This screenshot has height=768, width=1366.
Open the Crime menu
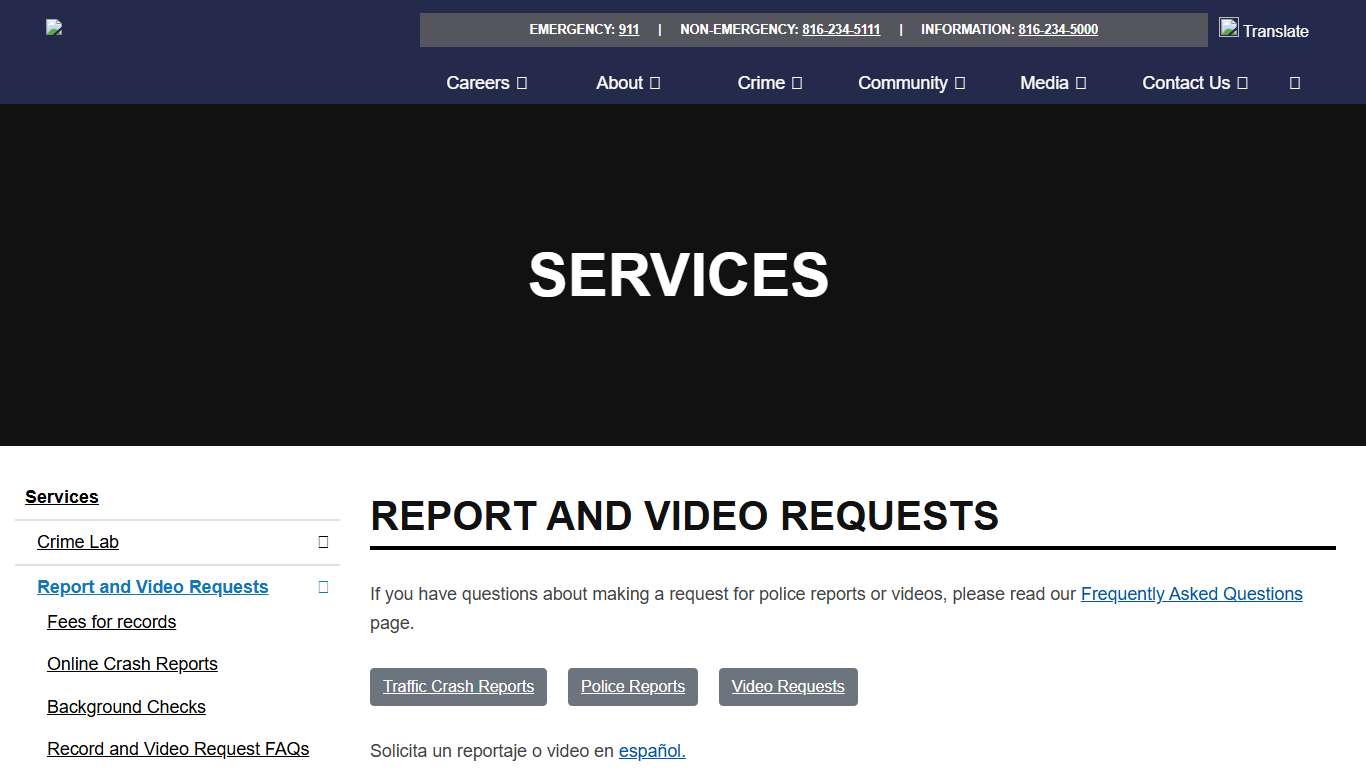769,83
